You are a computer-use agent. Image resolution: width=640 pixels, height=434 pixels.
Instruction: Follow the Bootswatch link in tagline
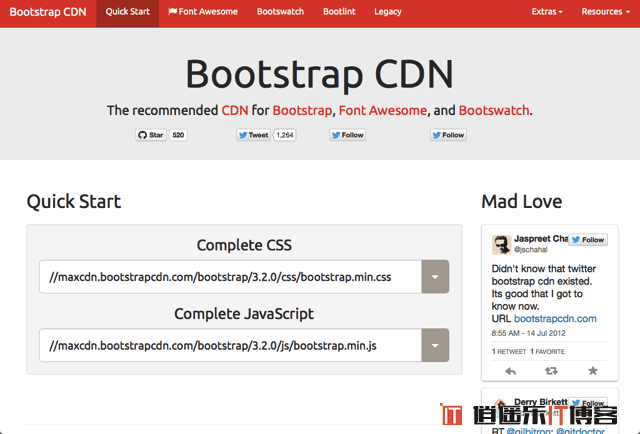tap(494, 110)
